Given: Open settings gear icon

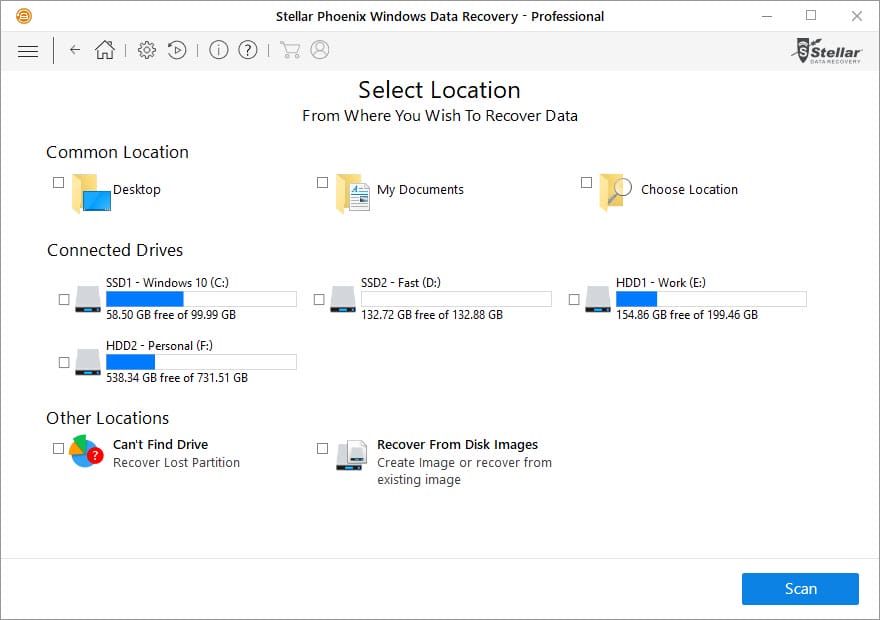Looking at the screenshot, I should (x=147, y=50).
